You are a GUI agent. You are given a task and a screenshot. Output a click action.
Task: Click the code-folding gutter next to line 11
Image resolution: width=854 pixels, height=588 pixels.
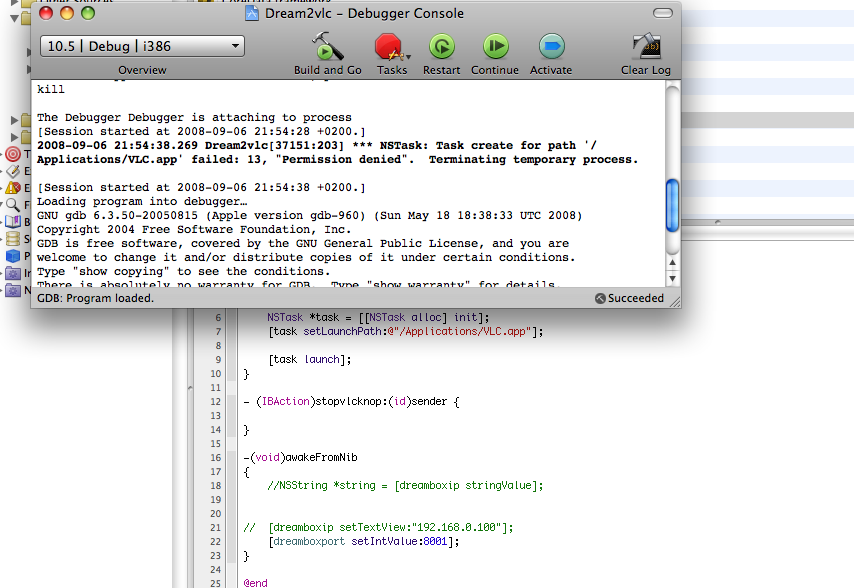tap(233, 388)
